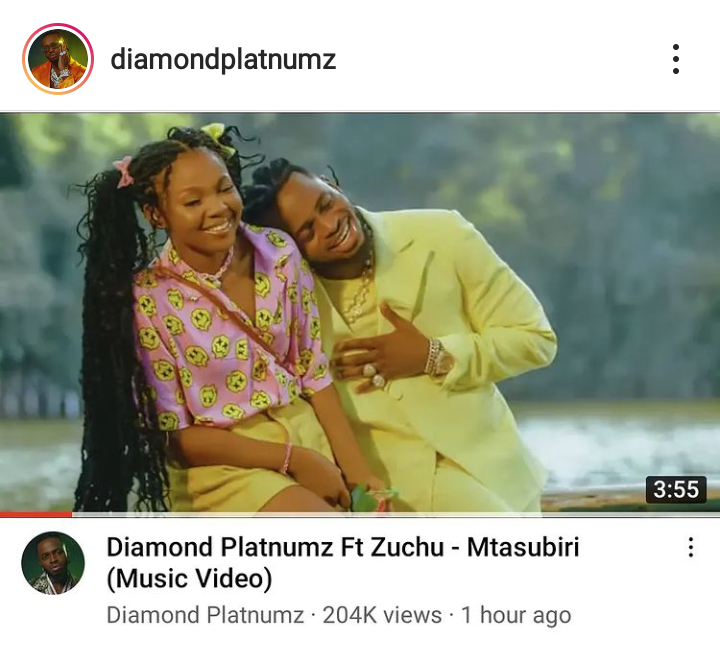Open the YouTube channel avatar beside video title

(53, 564)
